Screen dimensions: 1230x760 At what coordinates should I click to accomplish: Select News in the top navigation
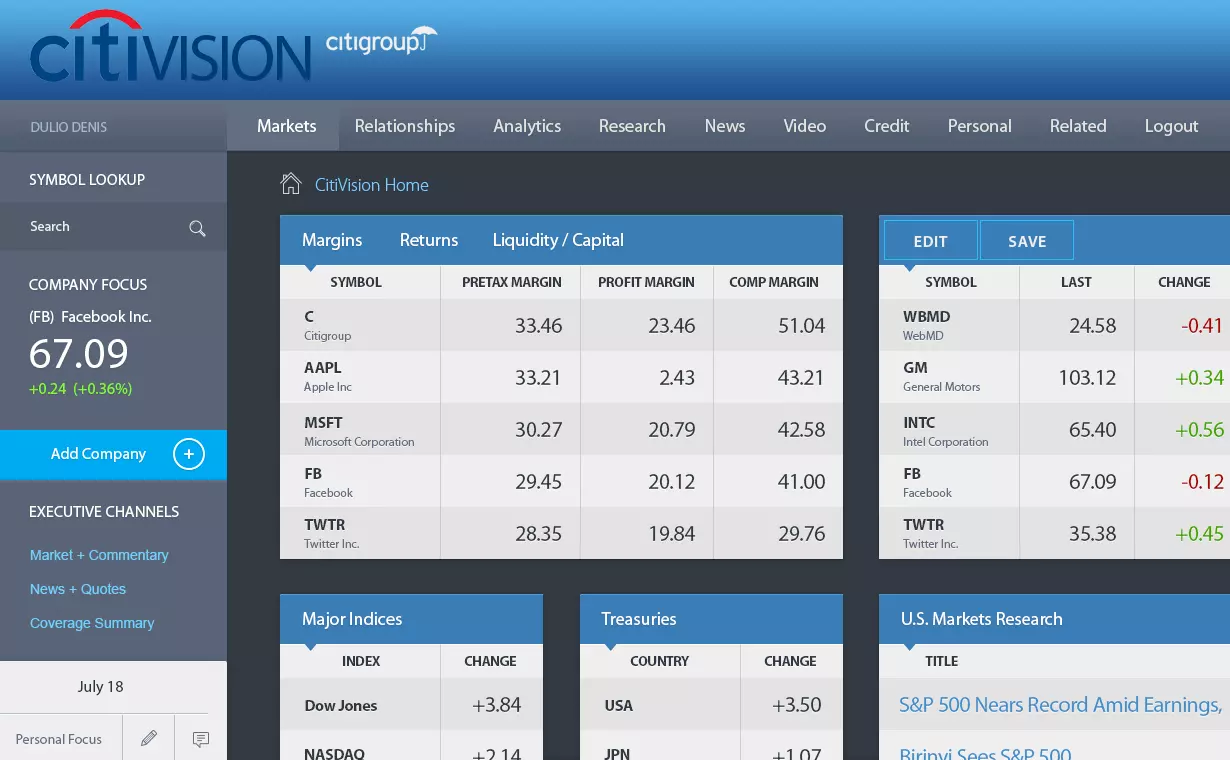point(725,126)
